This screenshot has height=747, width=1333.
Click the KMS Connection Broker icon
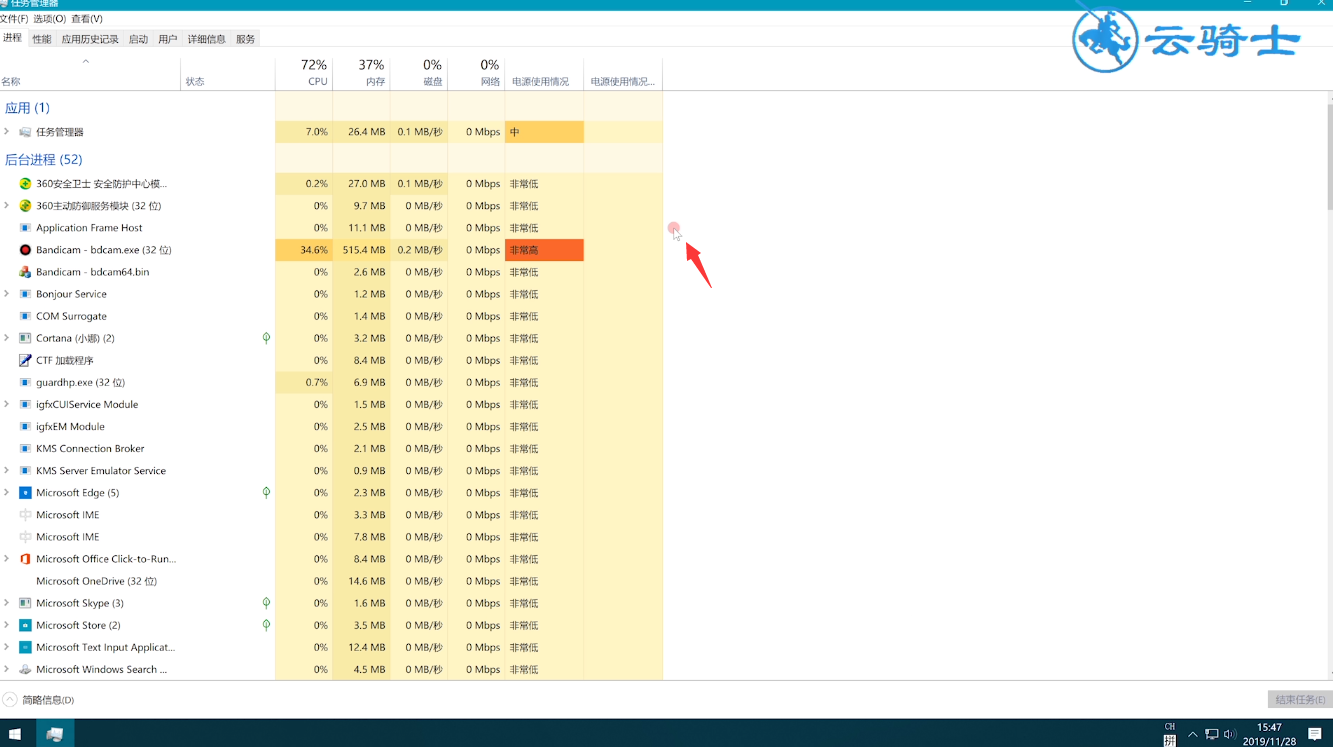click(25, 448)
